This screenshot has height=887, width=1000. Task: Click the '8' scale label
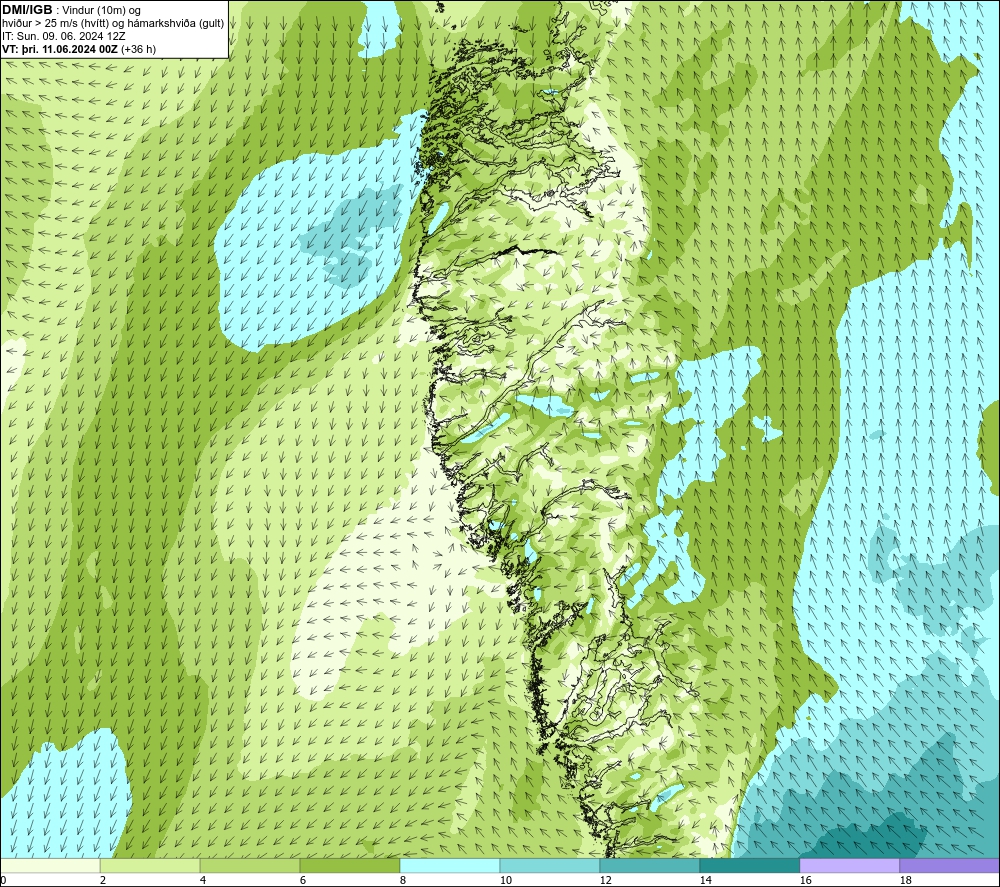pyautogui.click(x=403, y=881)
